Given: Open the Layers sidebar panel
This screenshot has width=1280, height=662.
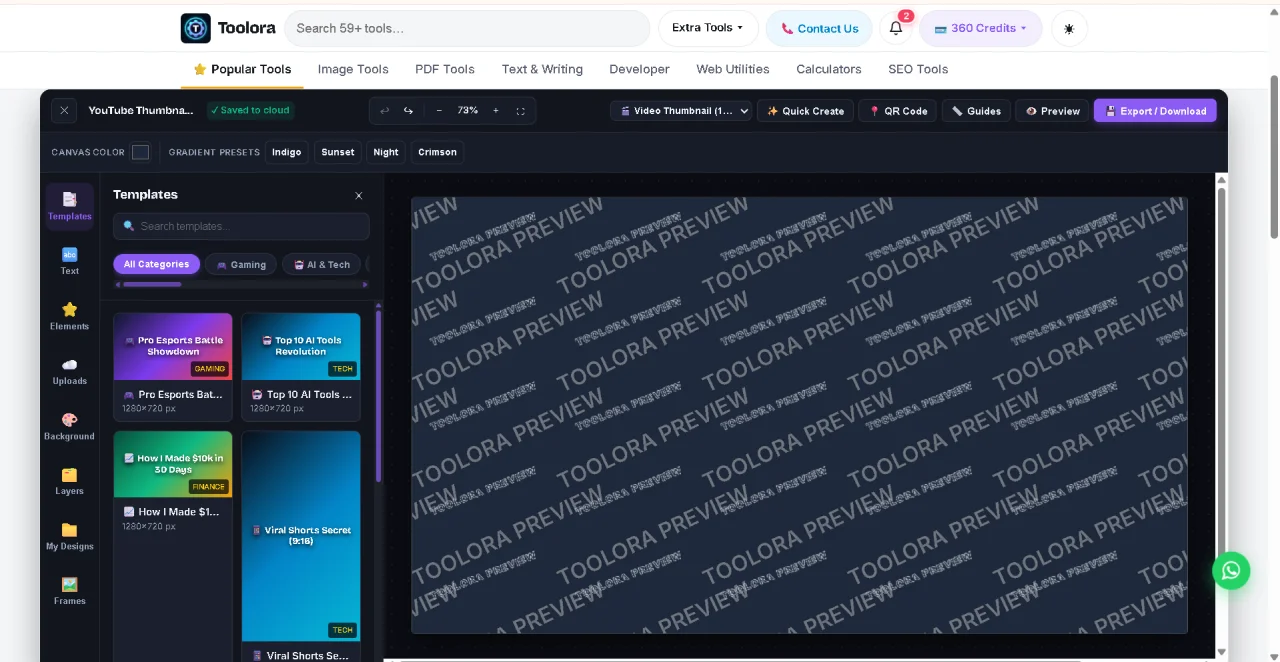Looking at the screenshot, I should coord(70,481).
